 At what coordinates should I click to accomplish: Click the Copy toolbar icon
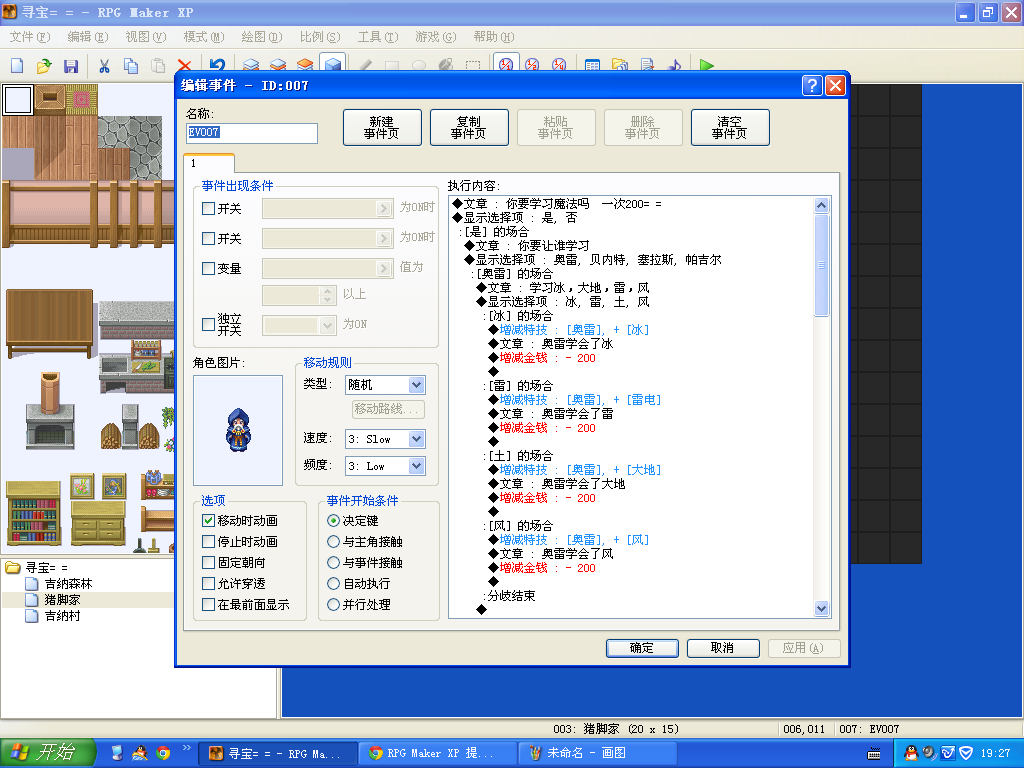131,65
